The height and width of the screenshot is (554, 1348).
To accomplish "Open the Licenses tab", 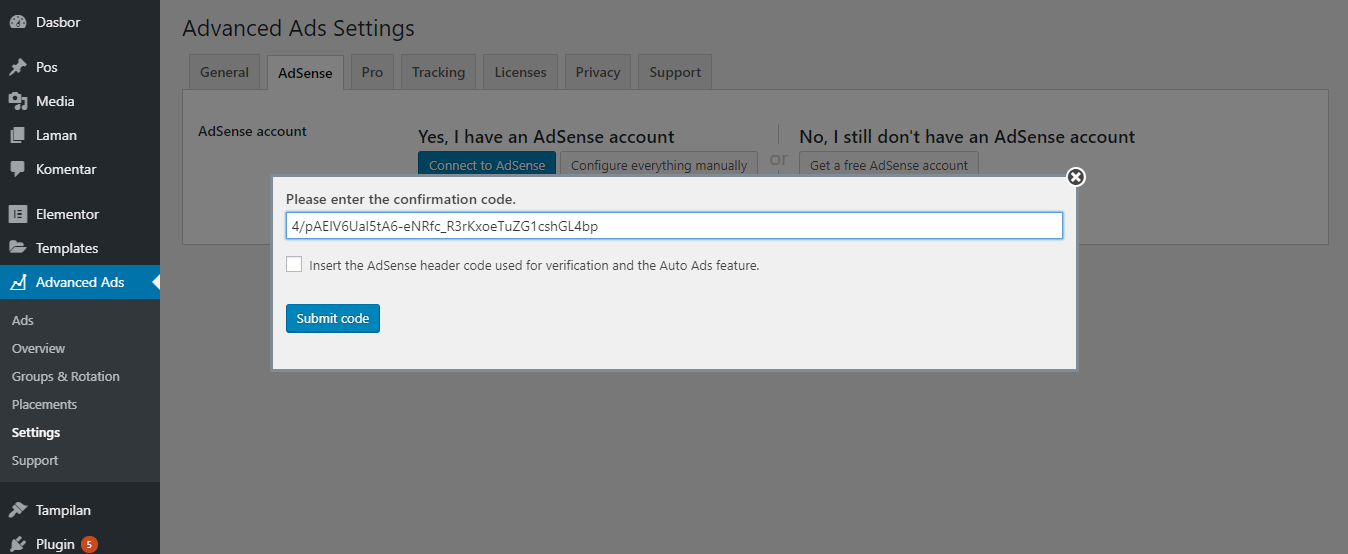I will click(x=520, y=72).
